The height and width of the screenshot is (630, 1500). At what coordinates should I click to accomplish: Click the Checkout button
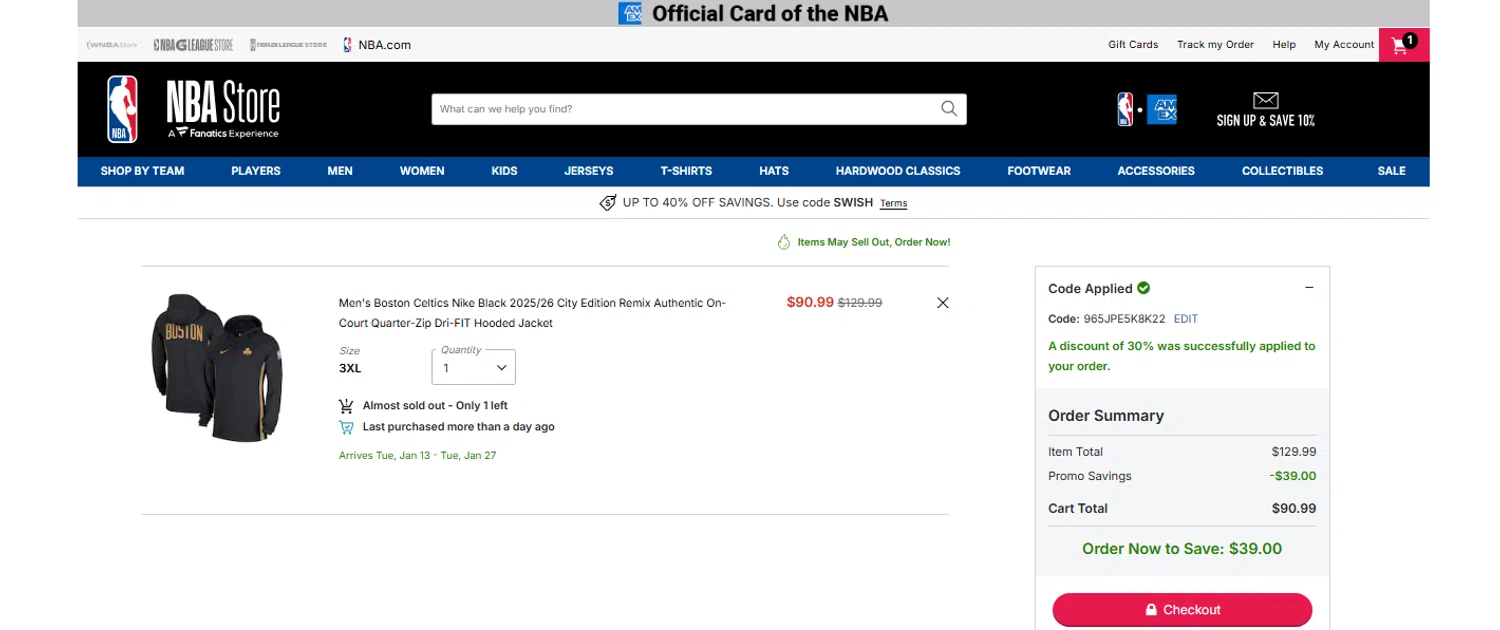[x=1182, y=610]
